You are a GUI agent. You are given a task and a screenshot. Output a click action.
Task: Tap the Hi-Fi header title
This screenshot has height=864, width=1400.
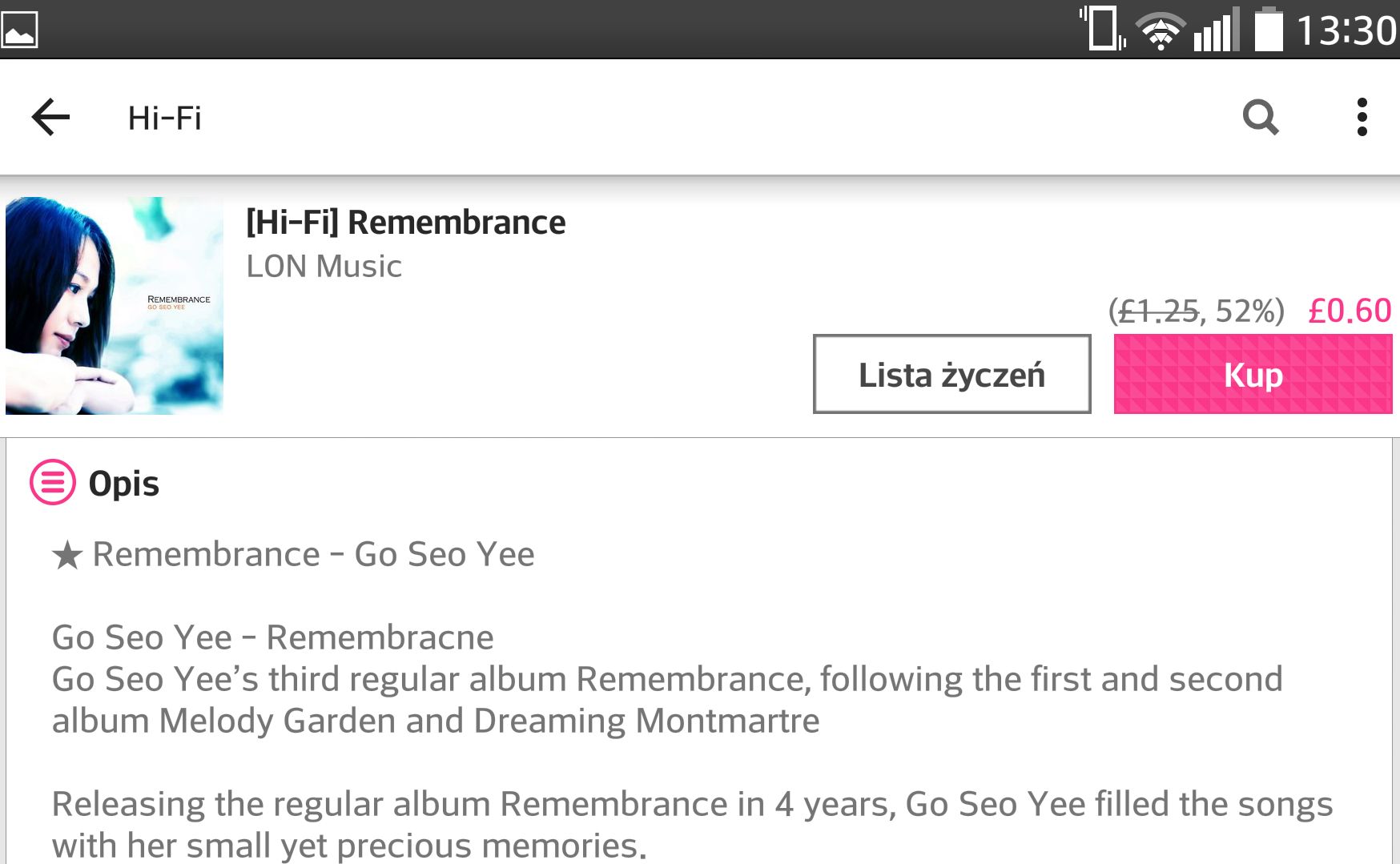(x=164, y=119)
